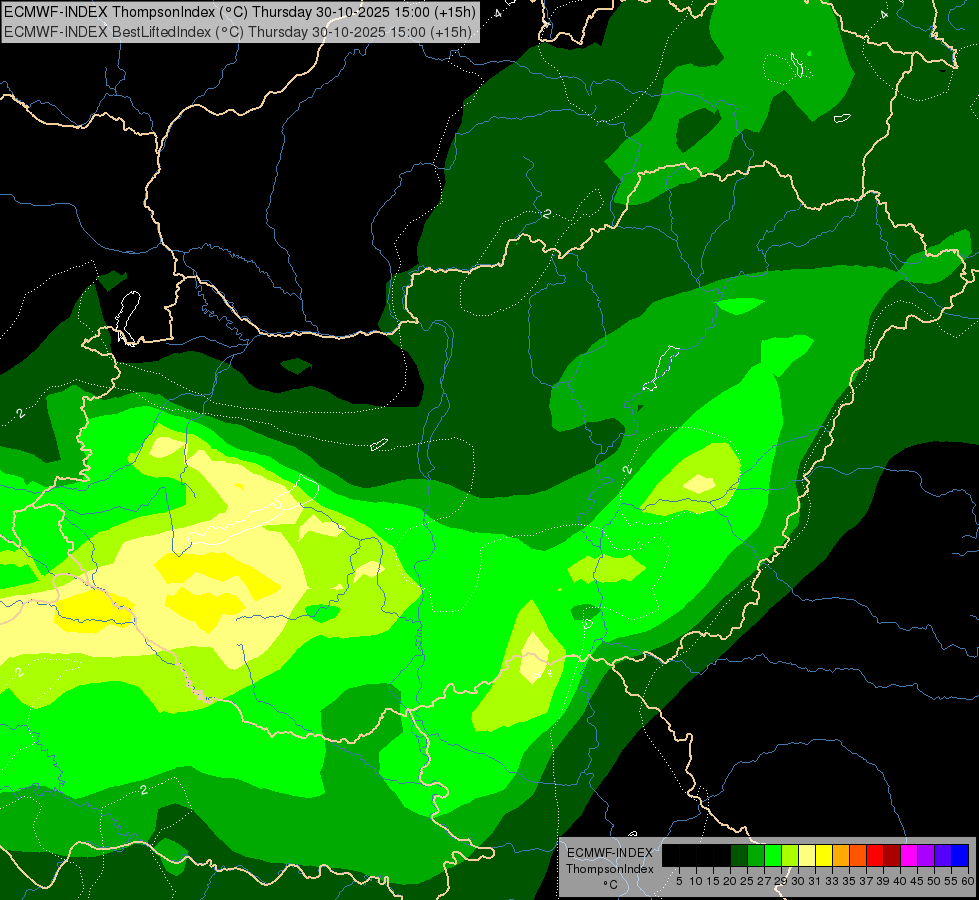This screenshot has width=979, height=900.
Task: Select the yellow-green 29–30 legend swatch
Action: (x=790, y=855)
